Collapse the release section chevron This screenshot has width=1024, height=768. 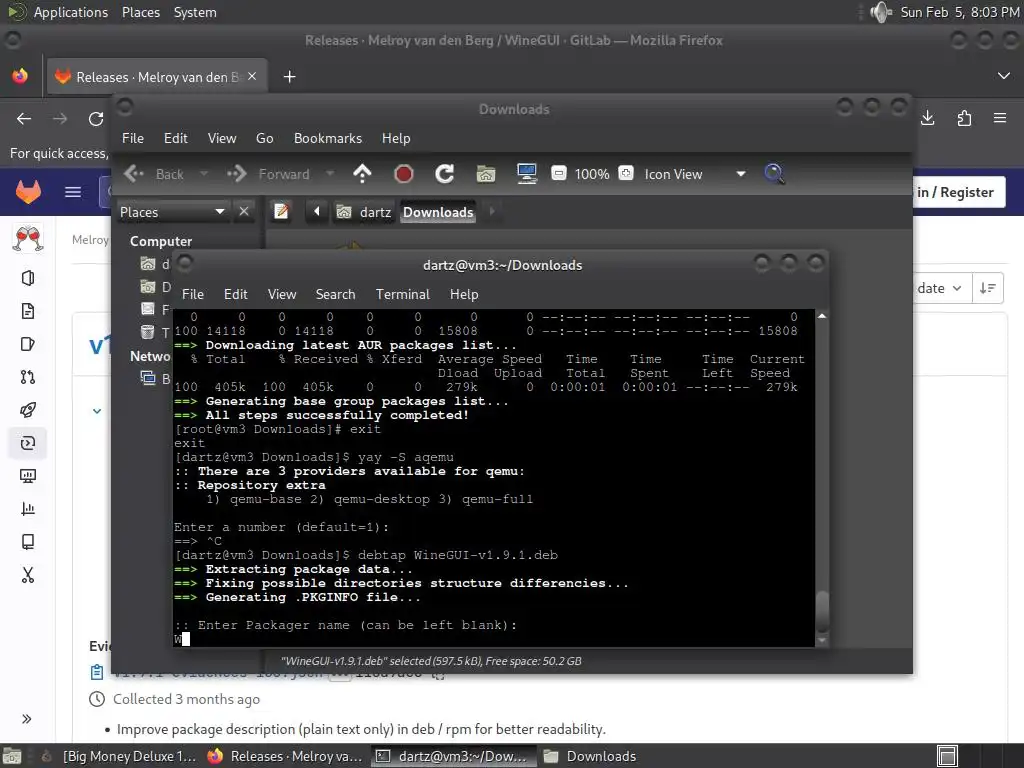pos(97,411)
